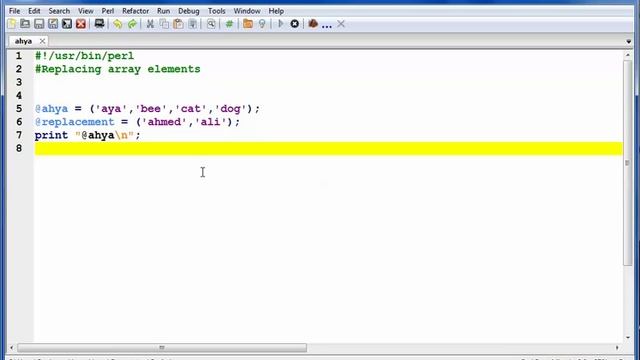Image resolution: width=640 pixels, height=360 pixels.
Task: Click the '#Replacing array elements' comment
Action: [118, 69]
